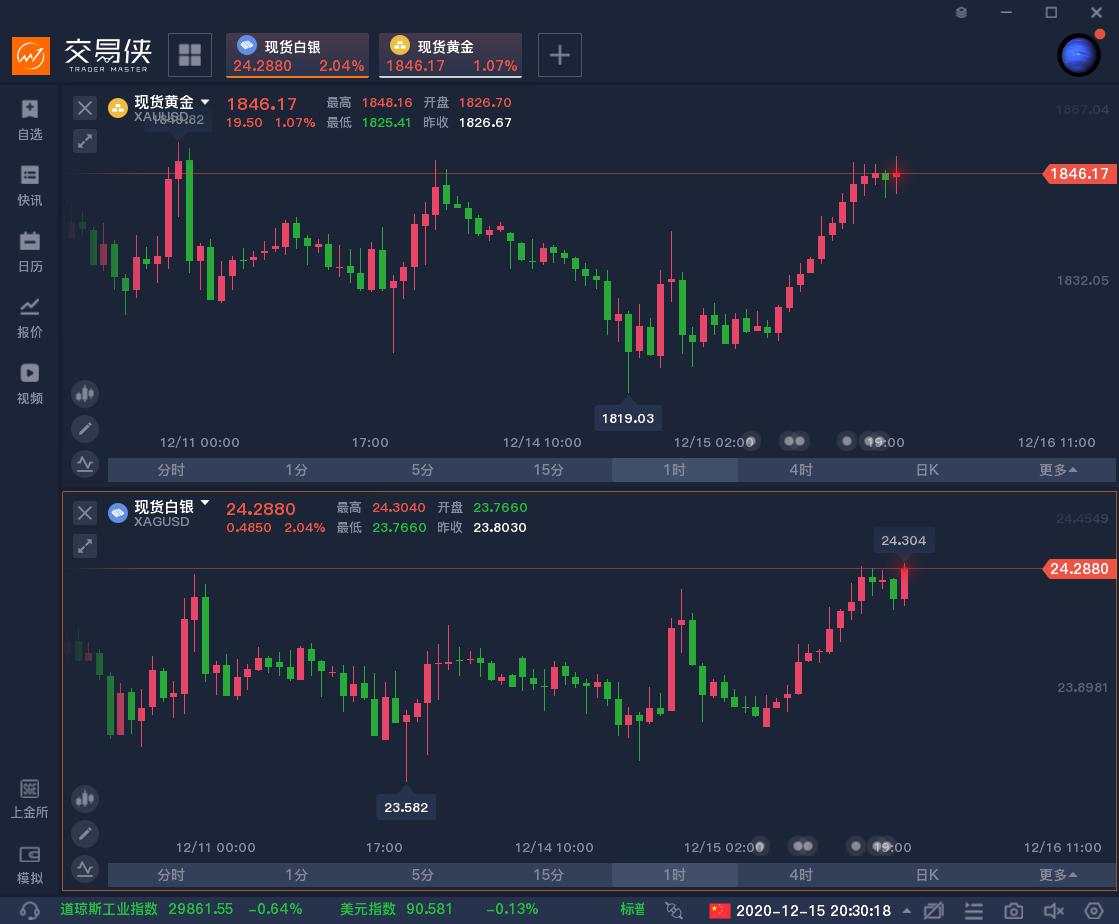Image resolution: width=1119 pixels, height=924 pixels.
Task: Open customer support headset icon
Action: click(x=29, y=910)
